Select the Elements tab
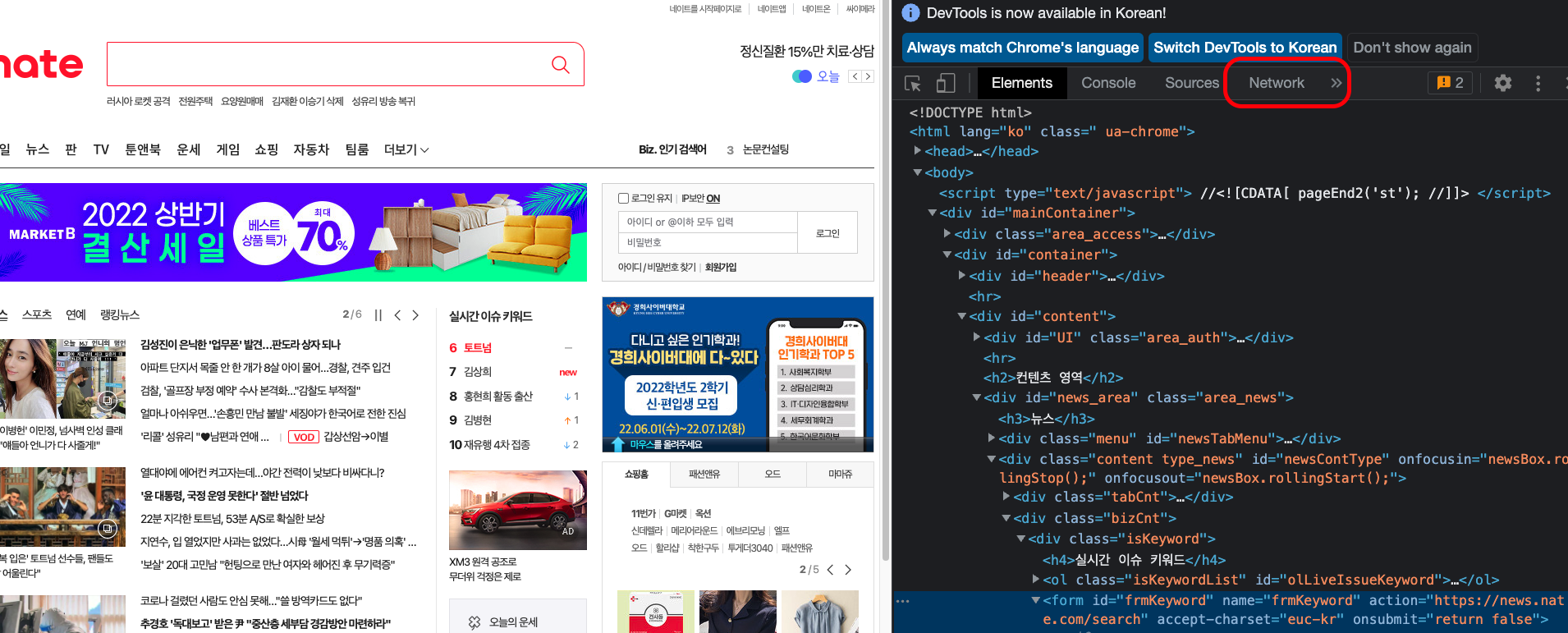Image resolution: width=1568 pixels, height=633 pixels. pos(1021,83)
